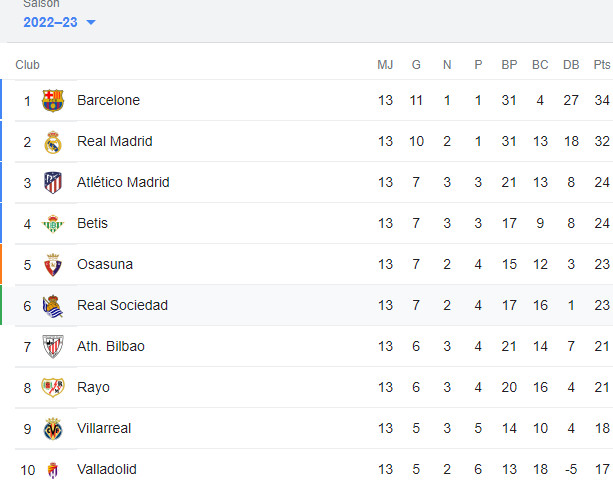Open the Barcelone team link
Screen dimensions: 613x486
[x=108, y=101]
